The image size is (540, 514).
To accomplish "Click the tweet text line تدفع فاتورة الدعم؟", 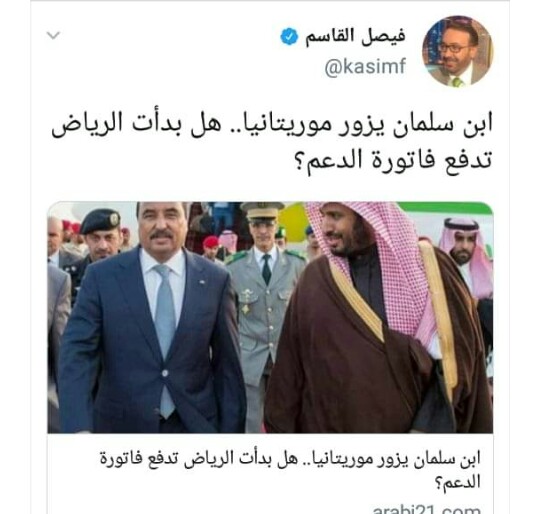I will click(394, 160).
